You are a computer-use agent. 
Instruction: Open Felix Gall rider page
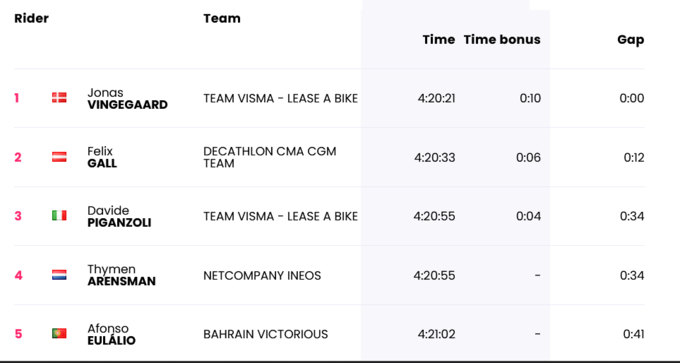102,157
